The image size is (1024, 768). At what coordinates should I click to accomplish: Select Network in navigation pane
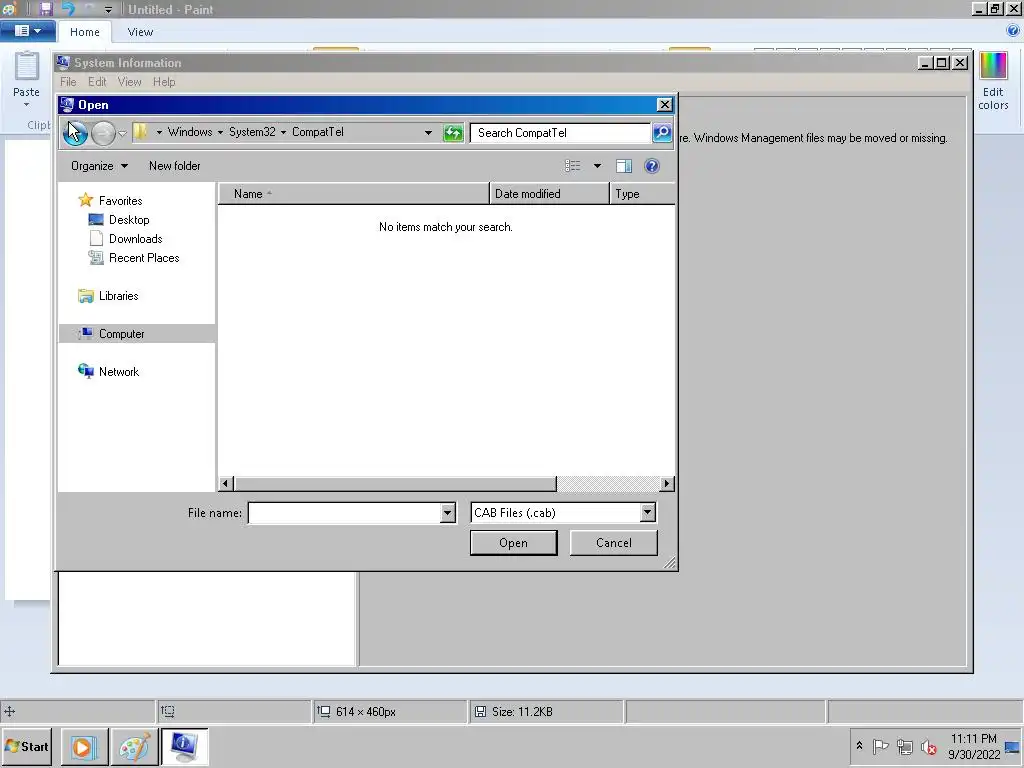coord(119,372)
